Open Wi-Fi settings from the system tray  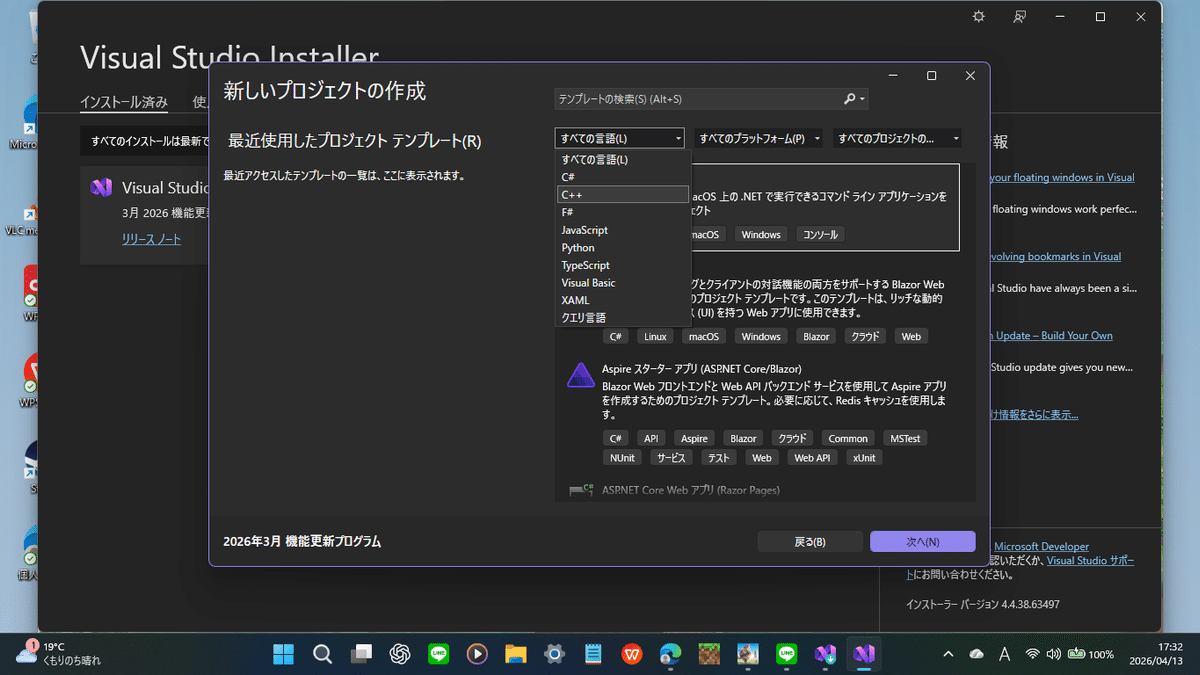[1033, 655]
